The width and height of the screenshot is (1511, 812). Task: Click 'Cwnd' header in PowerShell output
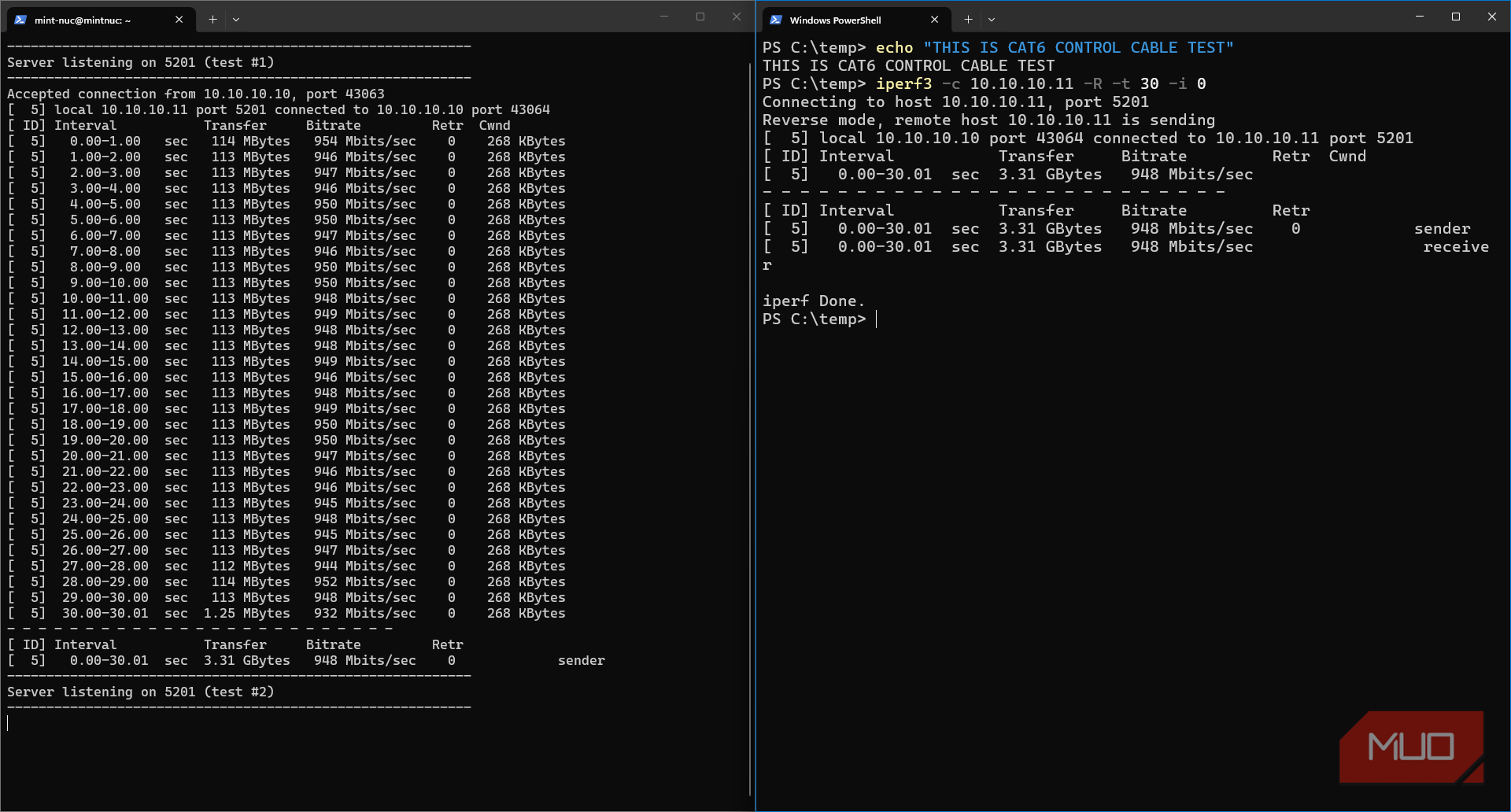pos(1347,156)
